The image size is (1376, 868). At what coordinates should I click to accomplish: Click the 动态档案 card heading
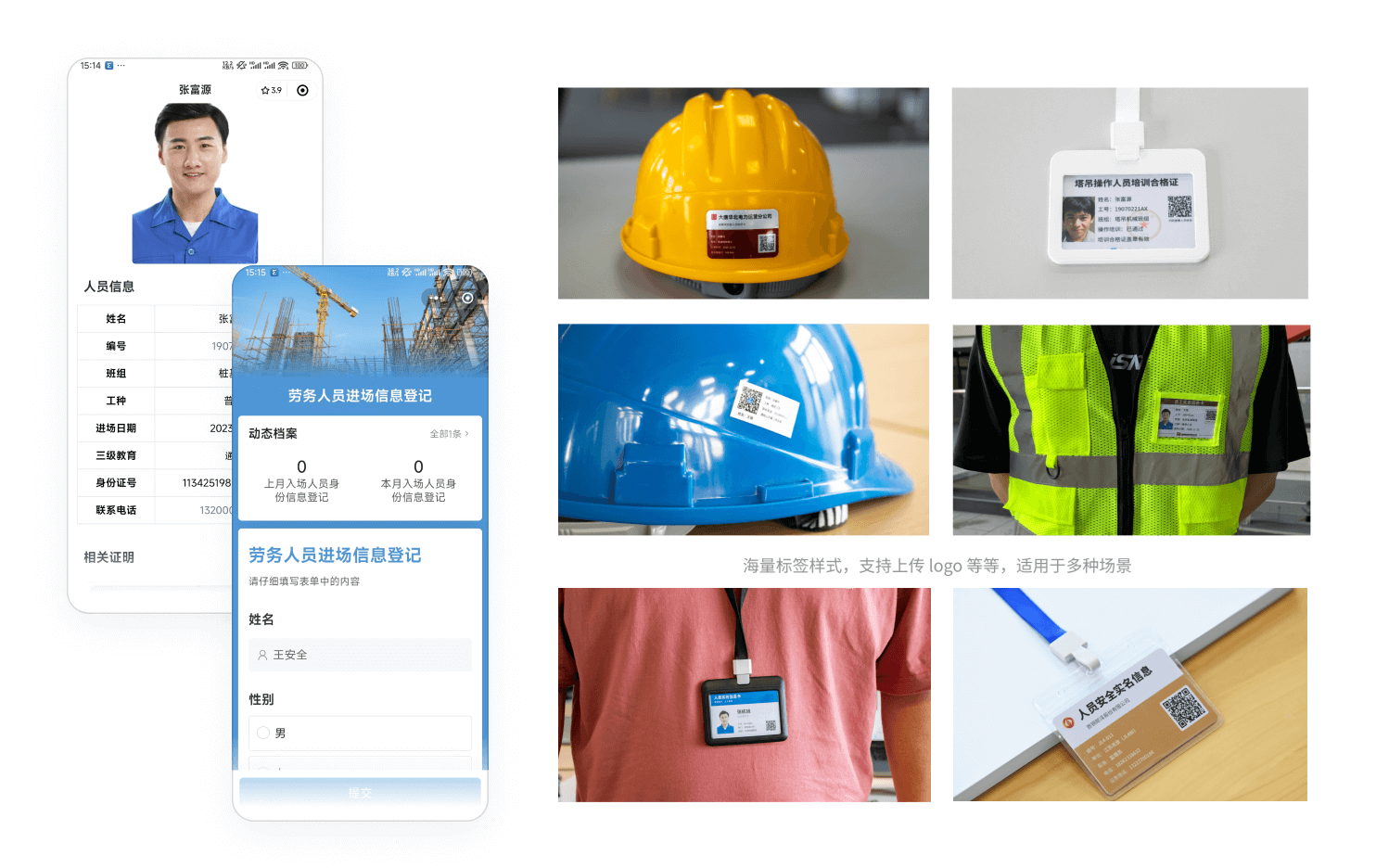click(273, 434)
